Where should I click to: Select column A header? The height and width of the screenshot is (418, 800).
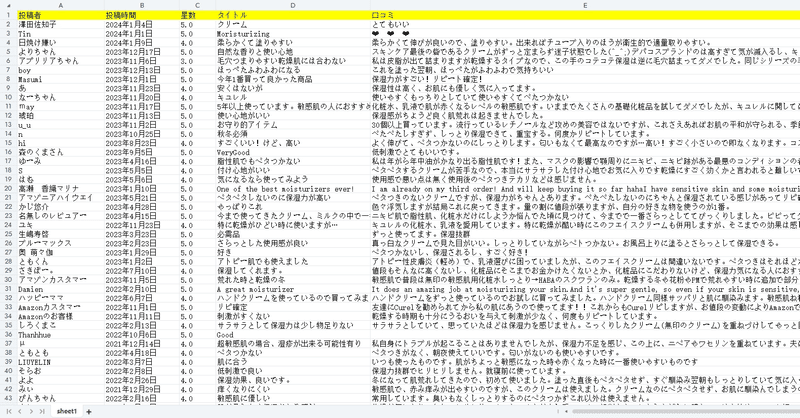(60, 6)
